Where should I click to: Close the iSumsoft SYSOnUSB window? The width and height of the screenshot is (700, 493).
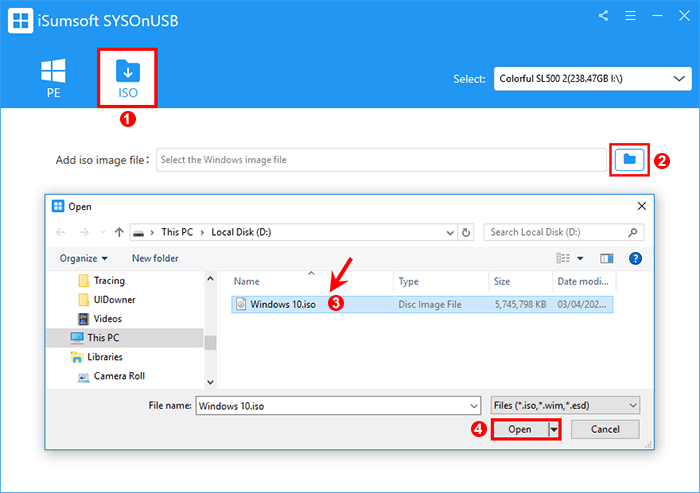click(684, 16)
